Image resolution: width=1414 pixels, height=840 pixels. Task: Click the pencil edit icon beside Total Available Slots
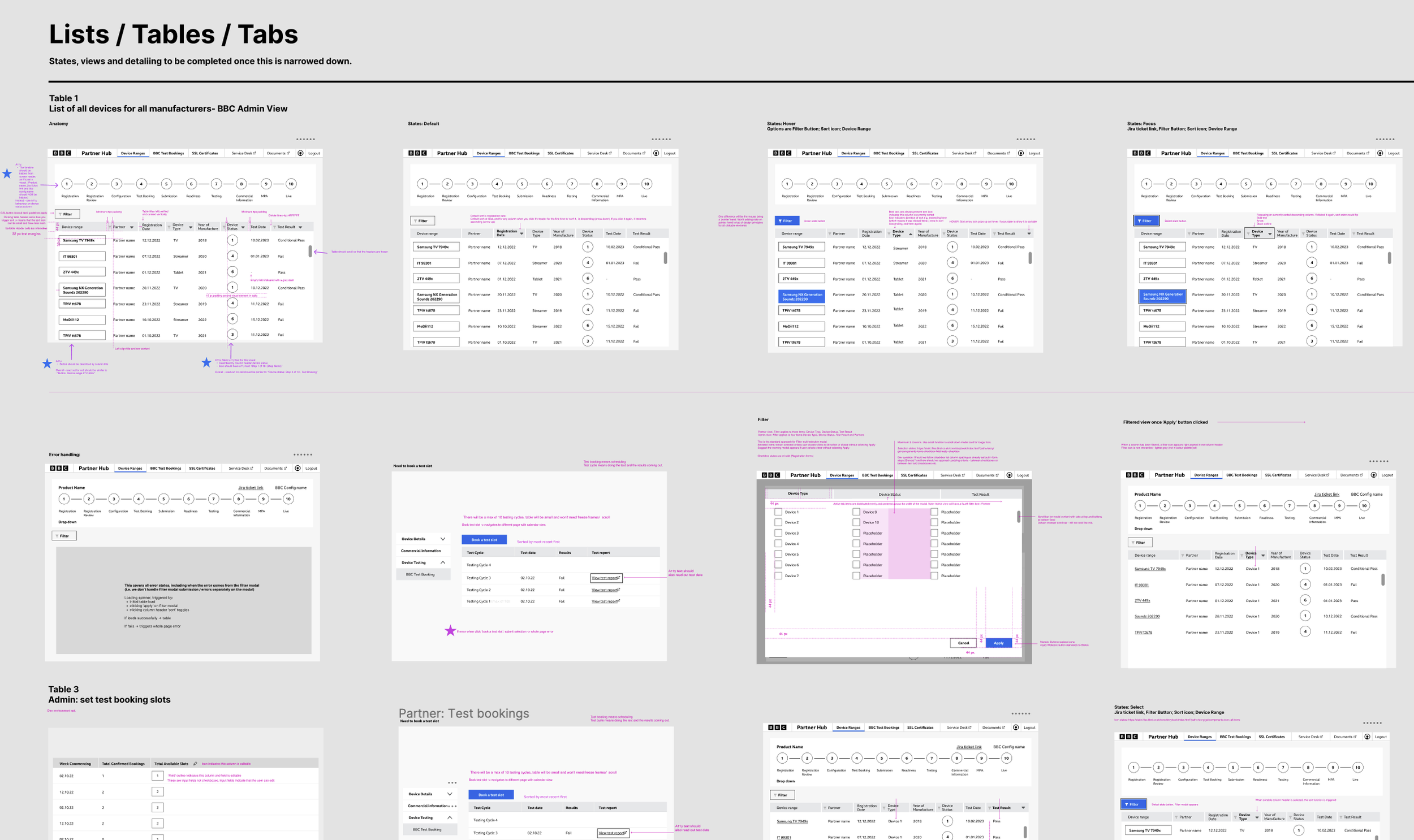click(x=195, y=764)
